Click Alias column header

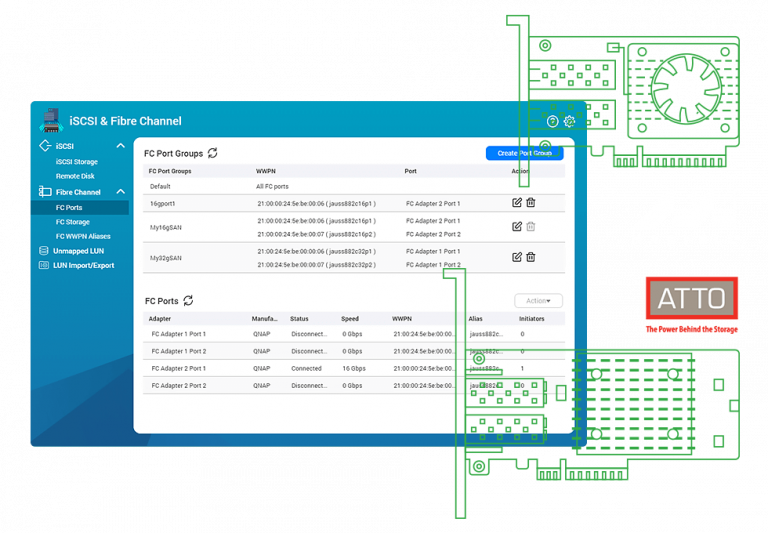(x=475, y=319)
